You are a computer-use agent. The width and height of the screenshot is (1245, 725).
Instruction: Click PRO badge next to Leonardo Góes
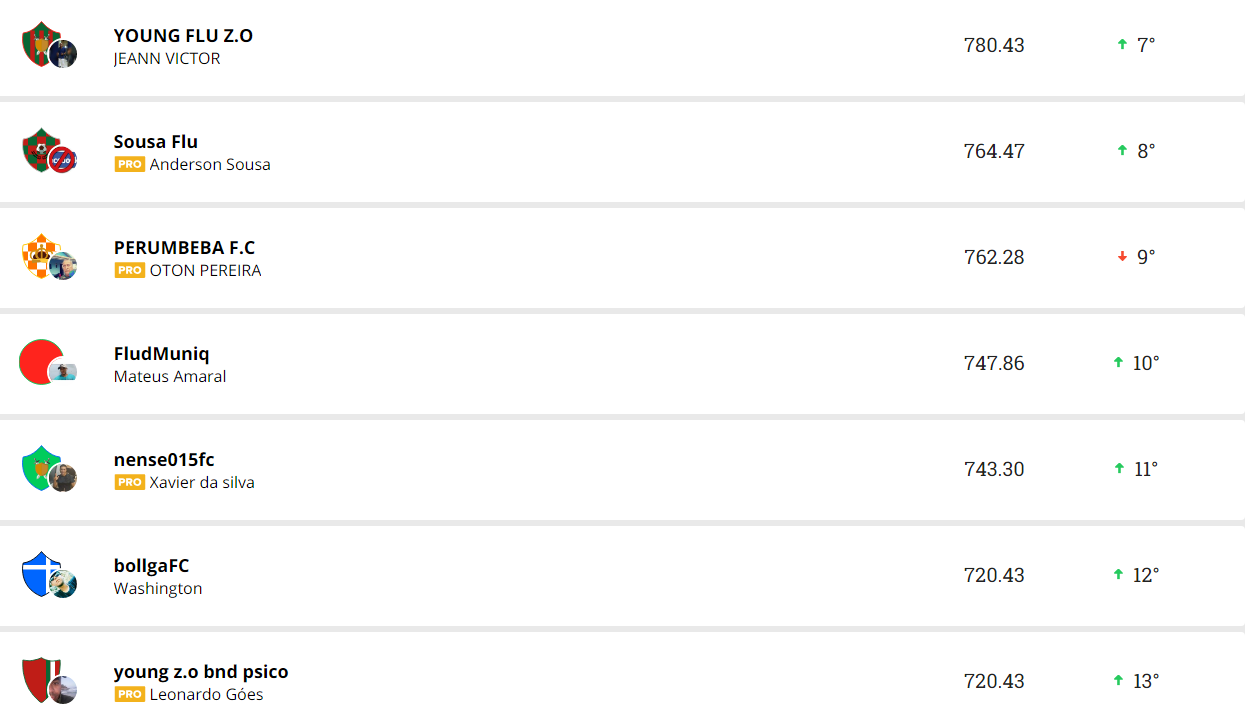pyautogui.click(x=129, y=694)
